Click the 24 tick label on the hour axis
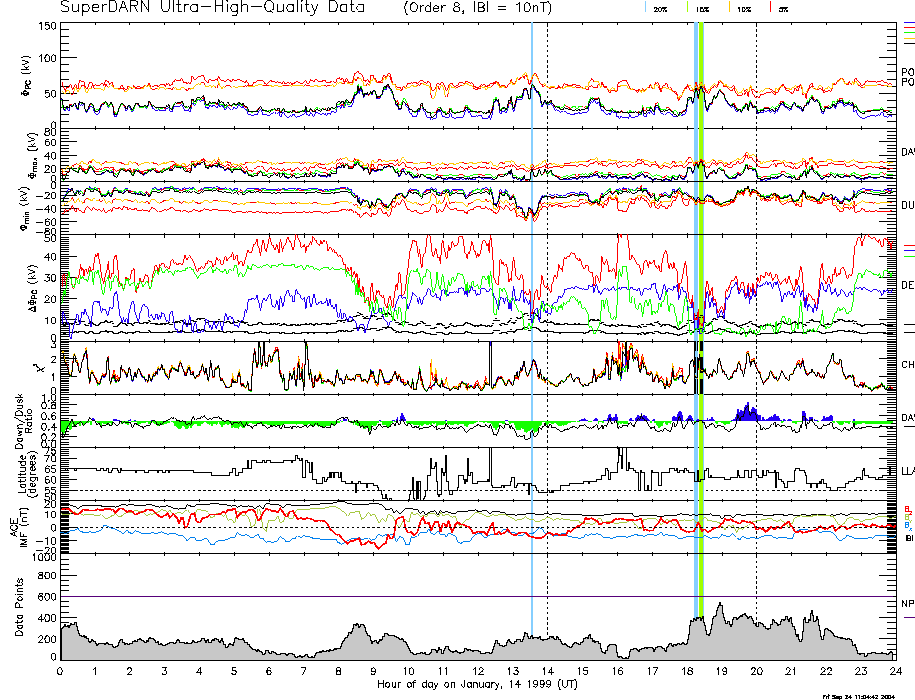Screen dimensions: 915x700 tap(893, 671)
